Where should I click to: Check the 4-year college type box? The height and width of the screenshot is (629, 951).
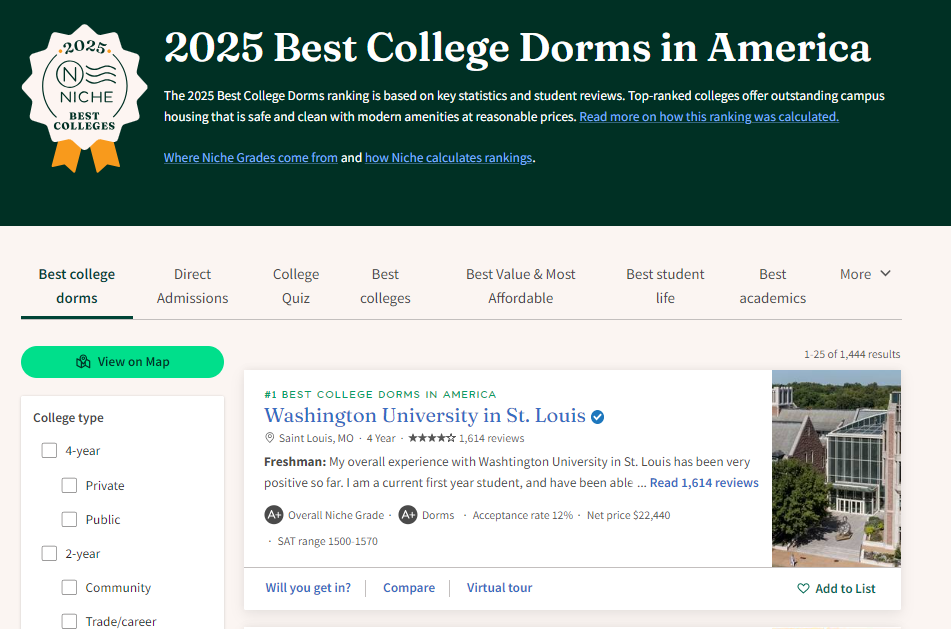click(x=49, y=451)
